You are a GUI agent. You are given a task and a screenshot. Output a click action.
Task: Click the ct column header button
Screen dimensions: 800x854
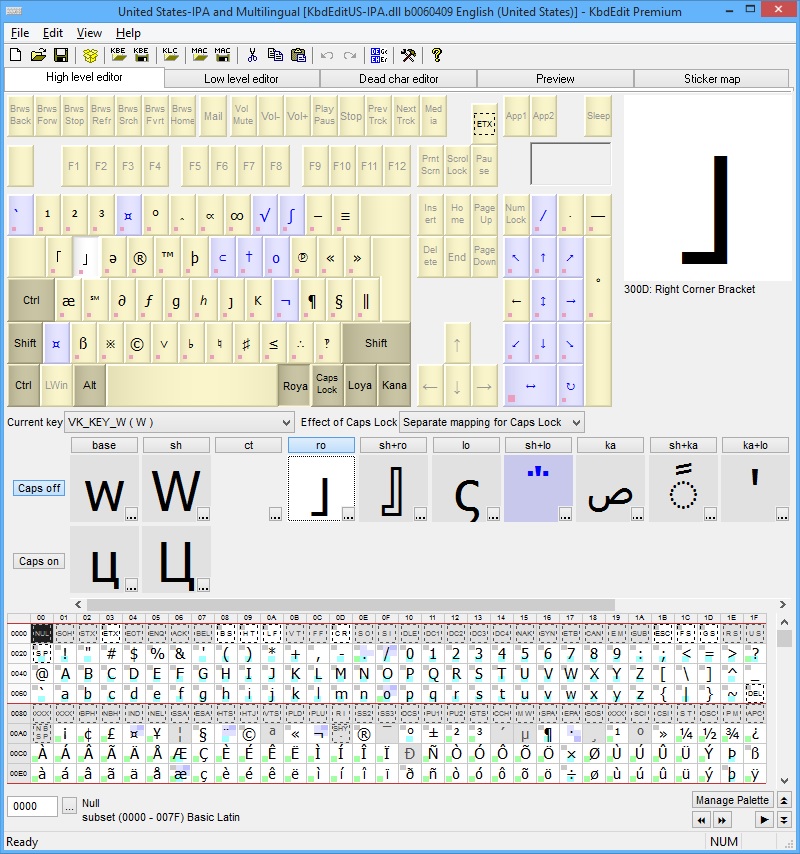248,446
